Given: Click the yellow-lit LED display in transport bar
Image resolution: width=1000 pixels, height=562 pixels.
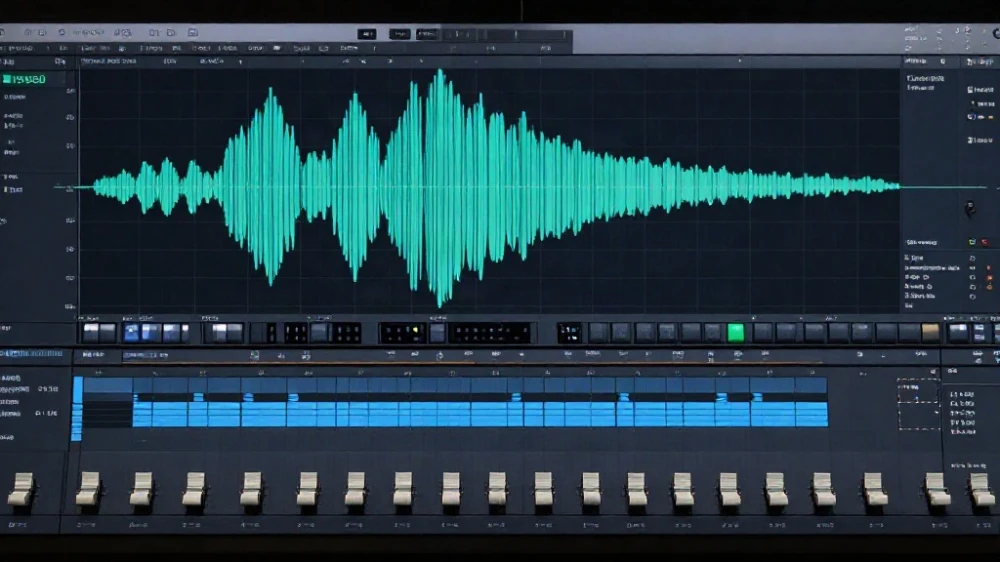Looking at the screenshot, I should (x=403, y=332).
